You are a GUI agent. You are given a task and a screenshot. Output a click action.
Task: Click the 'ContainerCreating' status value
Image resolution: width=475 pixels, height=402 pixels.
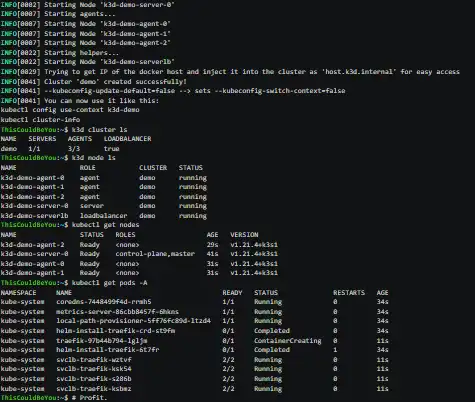(x=288, y=341)
